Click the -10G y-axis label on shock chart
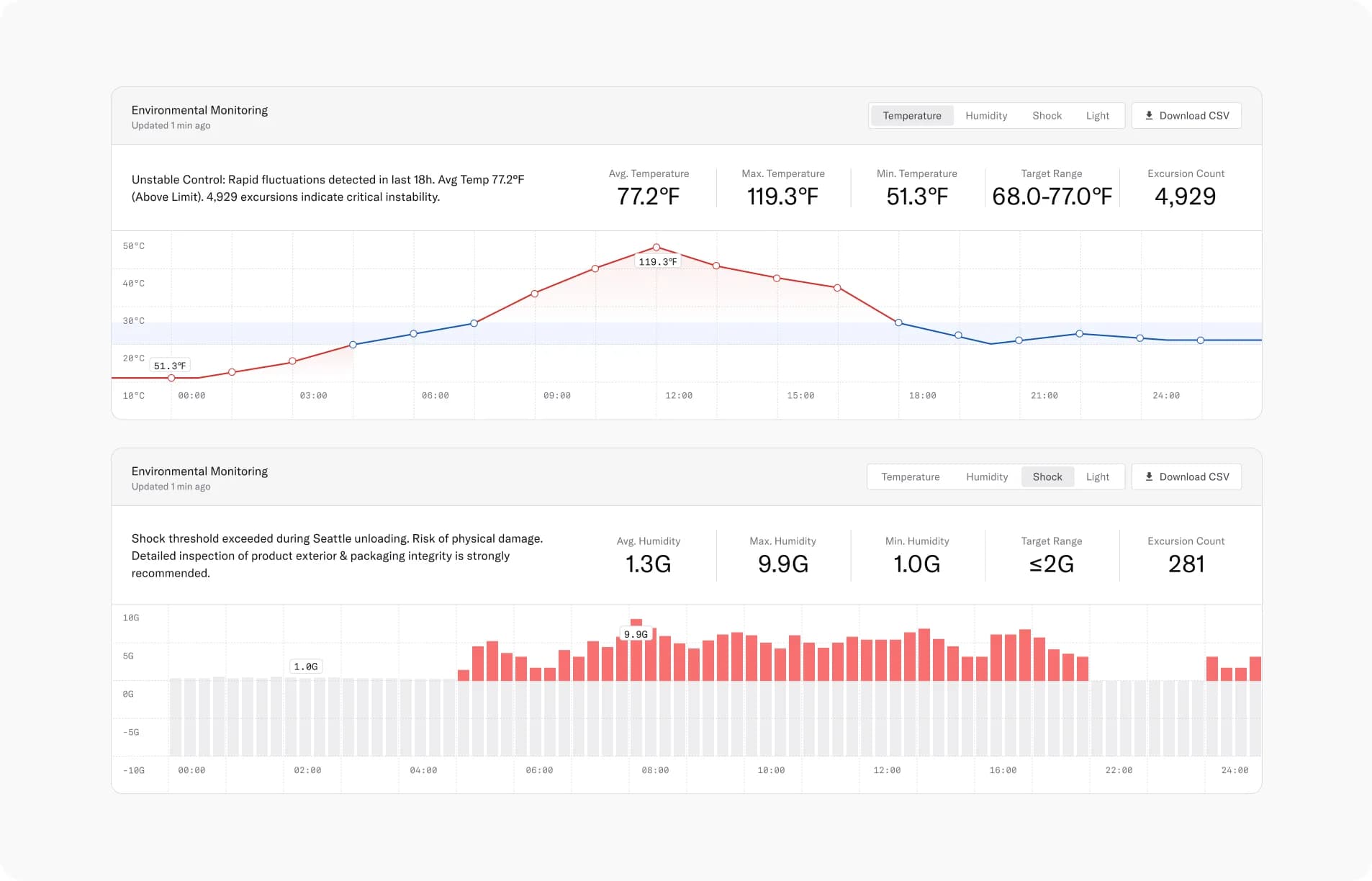 [x=133, y=771]
